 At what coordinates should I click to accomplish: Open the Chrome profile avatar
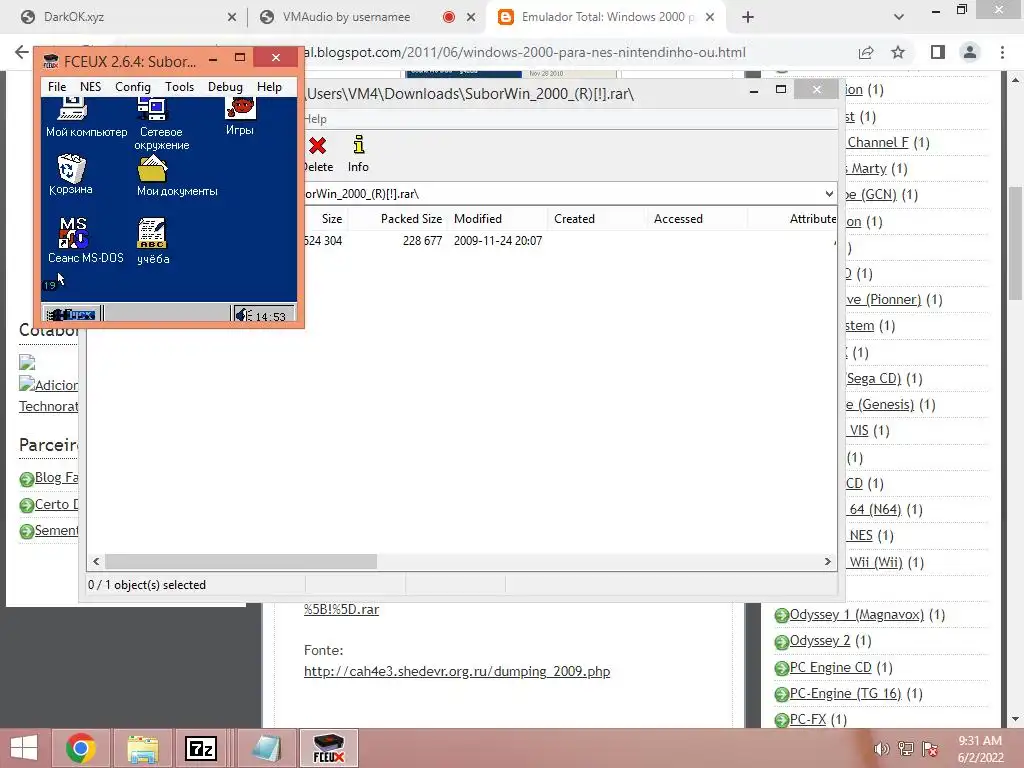pyautogui.click(x=970, y=52)
